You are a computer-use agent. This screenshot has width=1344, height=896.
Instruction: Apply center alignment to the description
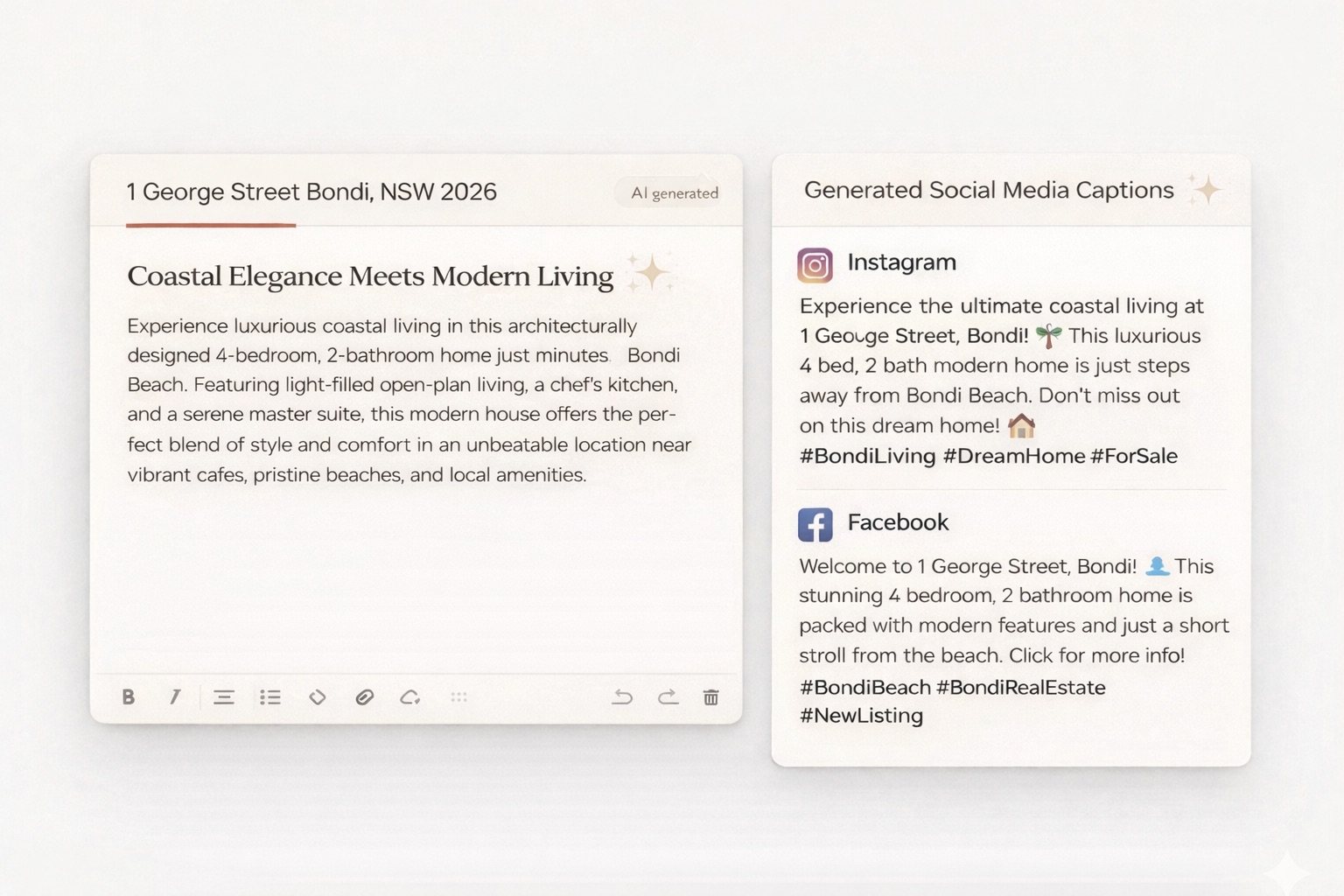[224, 697]
